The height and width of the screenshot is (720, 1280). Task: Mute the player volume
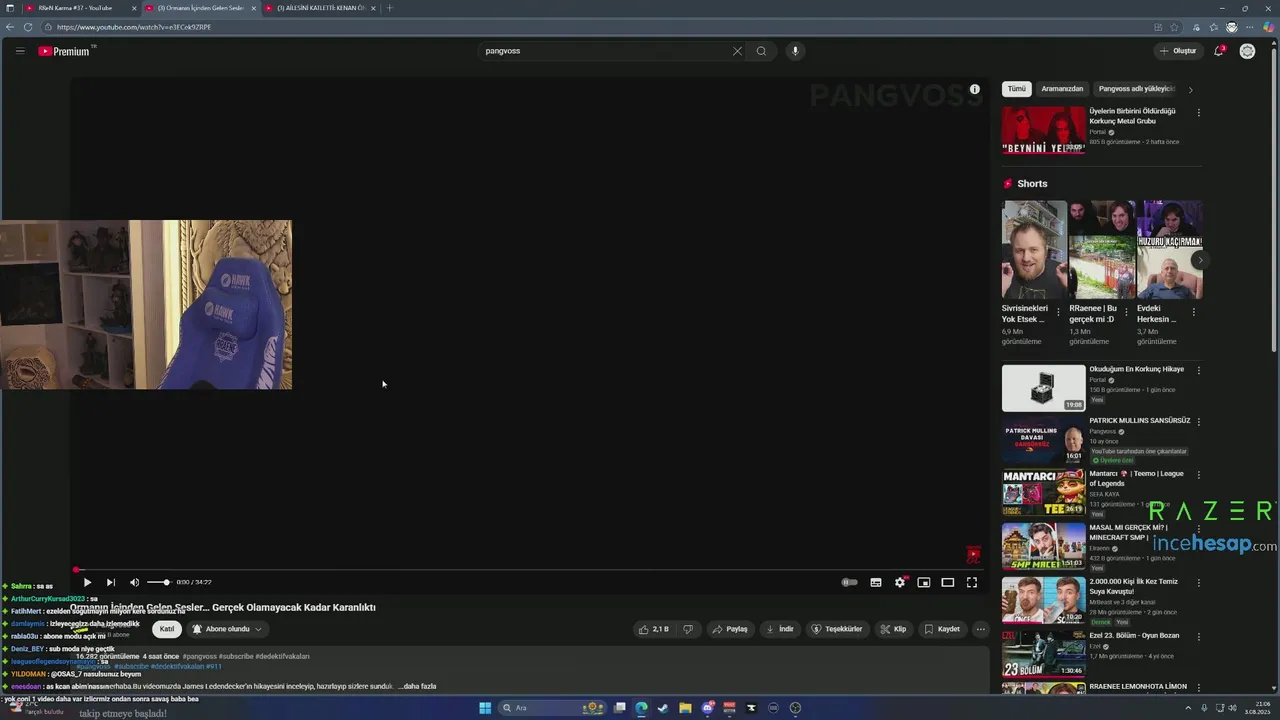click(135, 582)
